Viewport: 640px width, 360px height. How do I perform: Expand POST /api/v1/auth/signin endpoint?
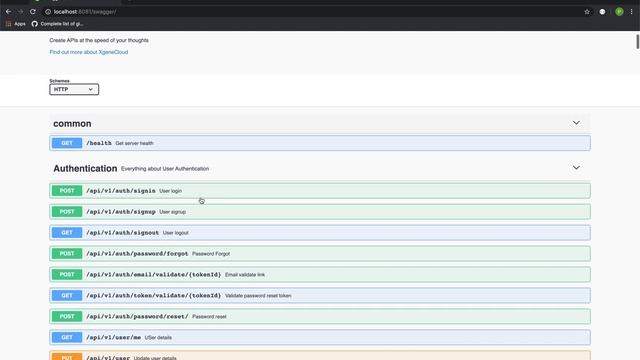(320, 191)
